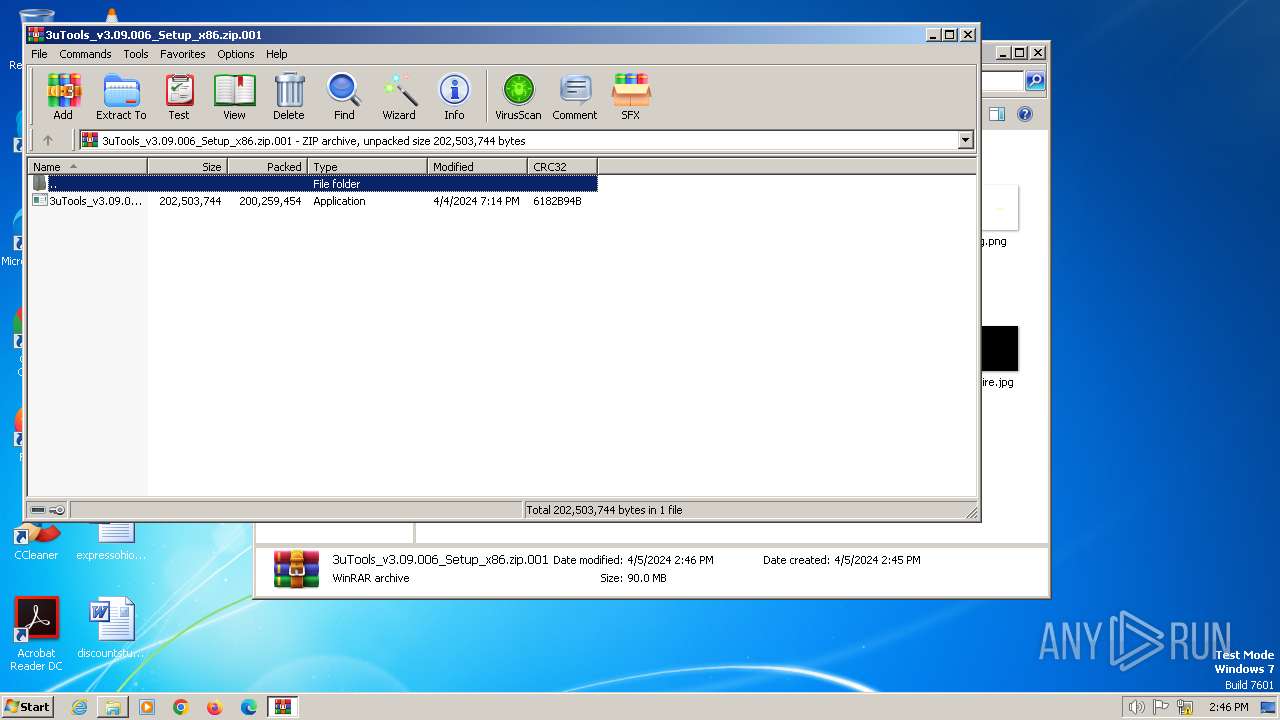Image resolution: width=1280 pixels, height=720 pixels.
Task: Click the taskbar clock showing 2:46 PM
Action: tap(1228, 707)
